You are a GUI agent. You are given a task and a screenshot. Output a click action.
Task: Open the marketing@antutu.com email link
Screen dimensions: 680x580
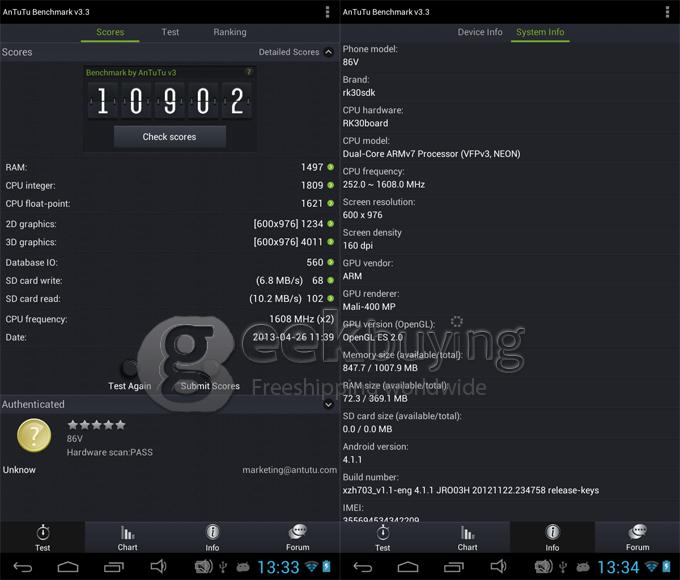pyautogui.click(x=289, y=470)
